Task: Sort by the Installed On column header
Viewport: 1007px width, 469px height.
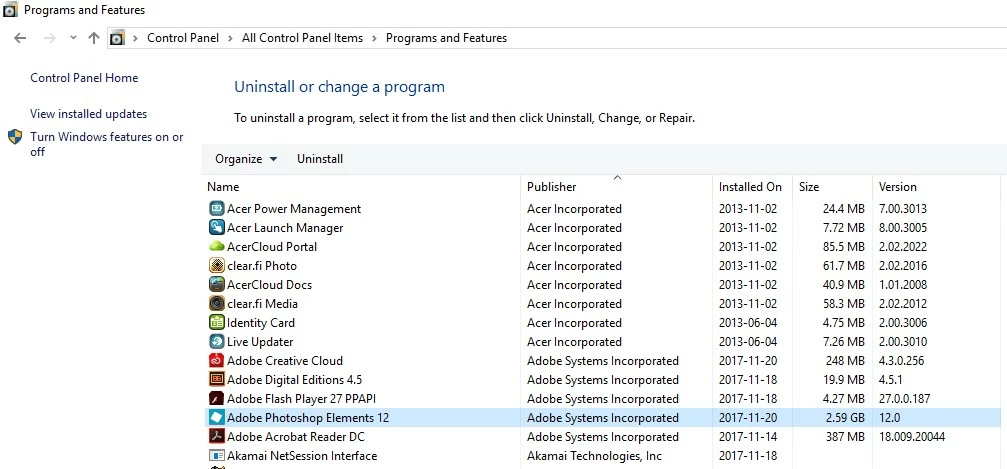Action: coord(752,187)
